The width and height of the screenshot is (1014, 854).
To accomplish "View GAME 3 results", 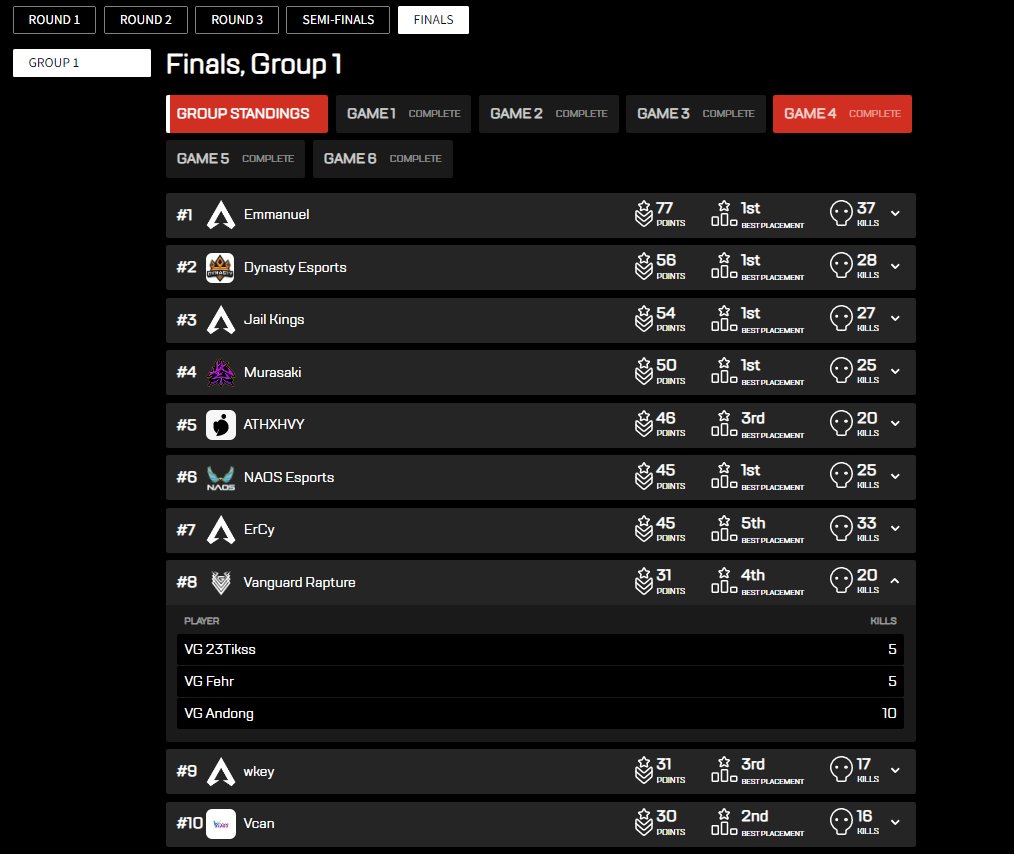I will (696, 114).
